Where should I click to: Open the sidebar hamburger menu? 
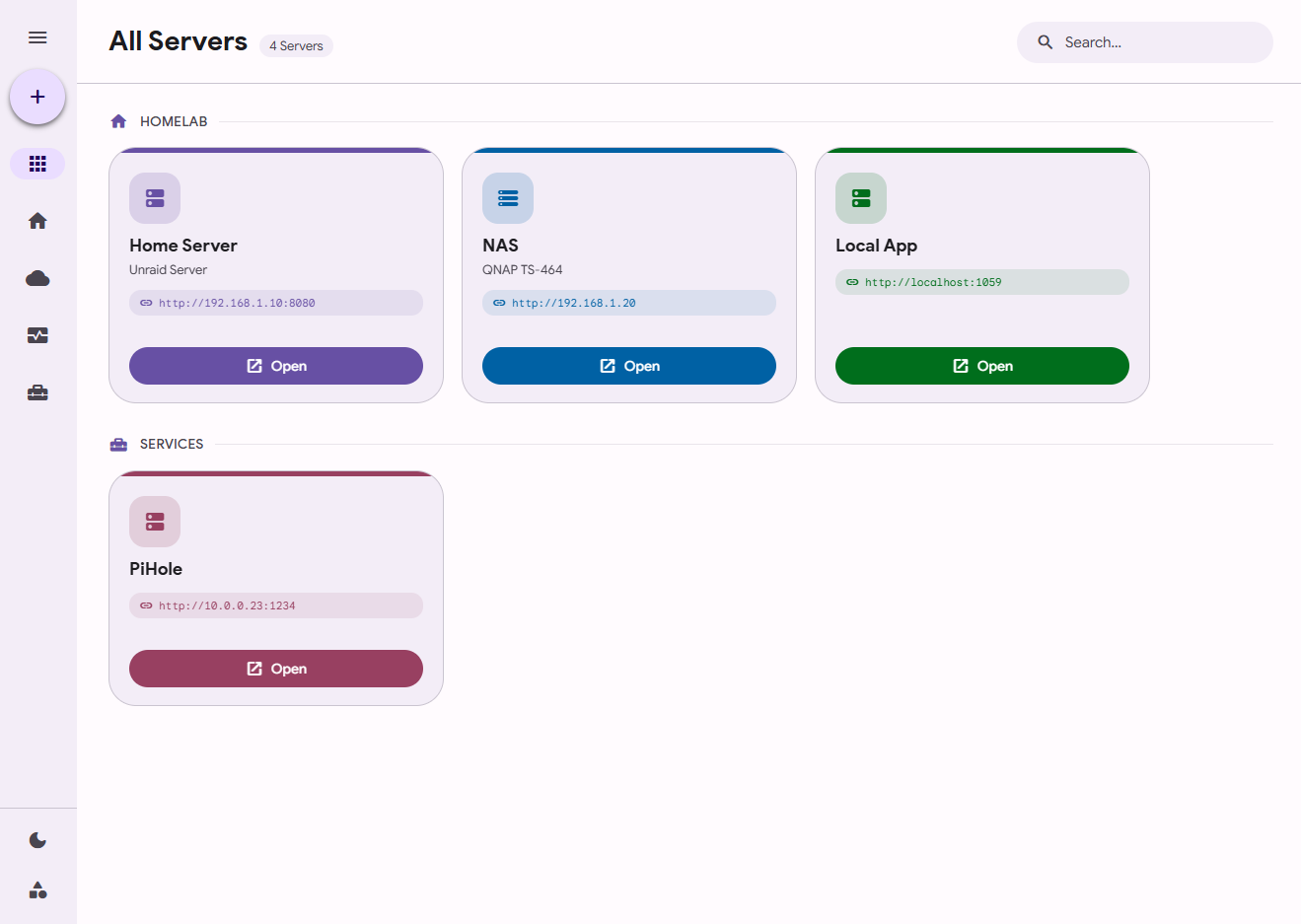[x=37, y=36]
